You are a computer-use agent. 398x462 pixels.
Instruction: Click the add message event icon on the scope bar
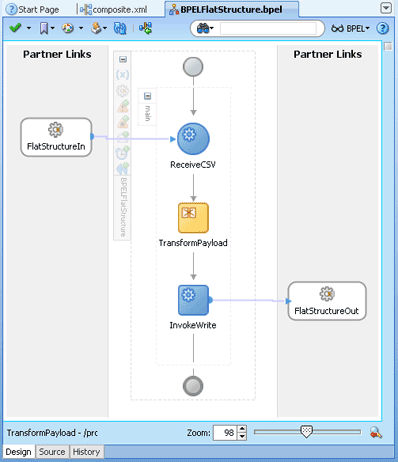tap(123, 137)
